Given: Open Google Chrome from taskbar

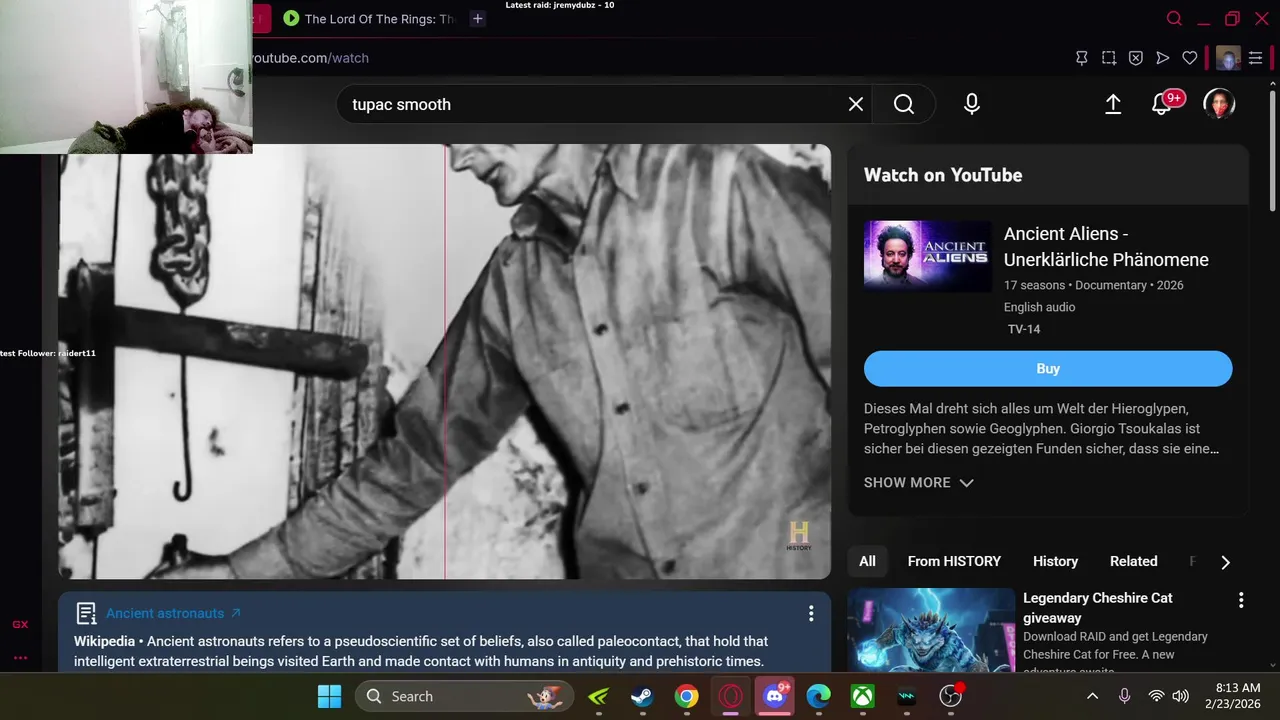Looking at the screenshot, I should point(686,696).
